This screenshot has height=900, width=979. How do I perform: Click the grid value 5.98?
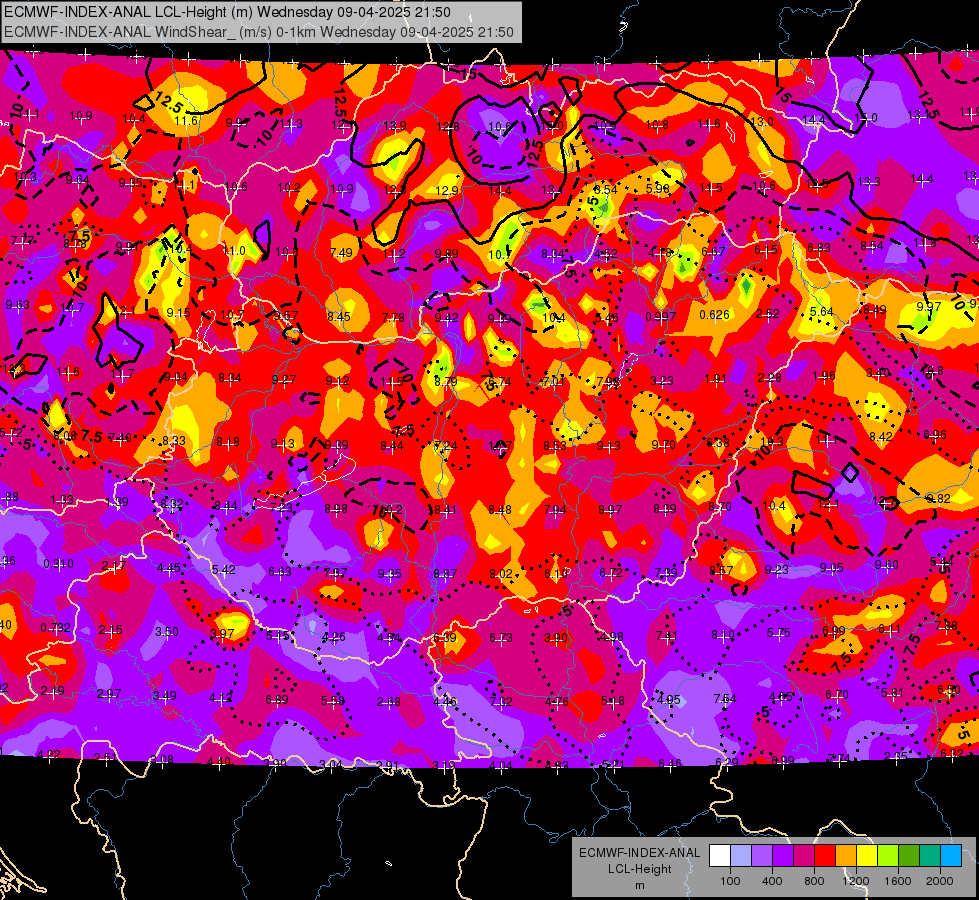tap(657, 188)
